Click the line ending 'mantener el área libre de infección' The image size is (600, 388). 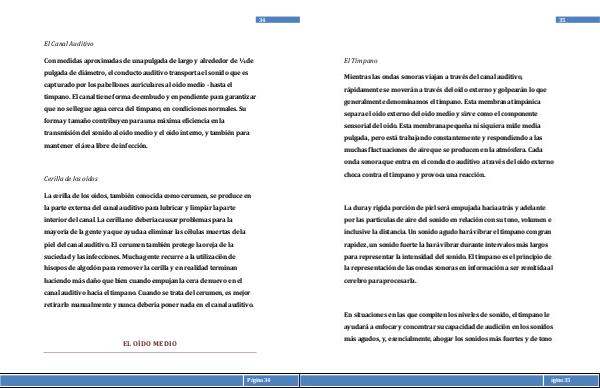[x=96, y=146]
